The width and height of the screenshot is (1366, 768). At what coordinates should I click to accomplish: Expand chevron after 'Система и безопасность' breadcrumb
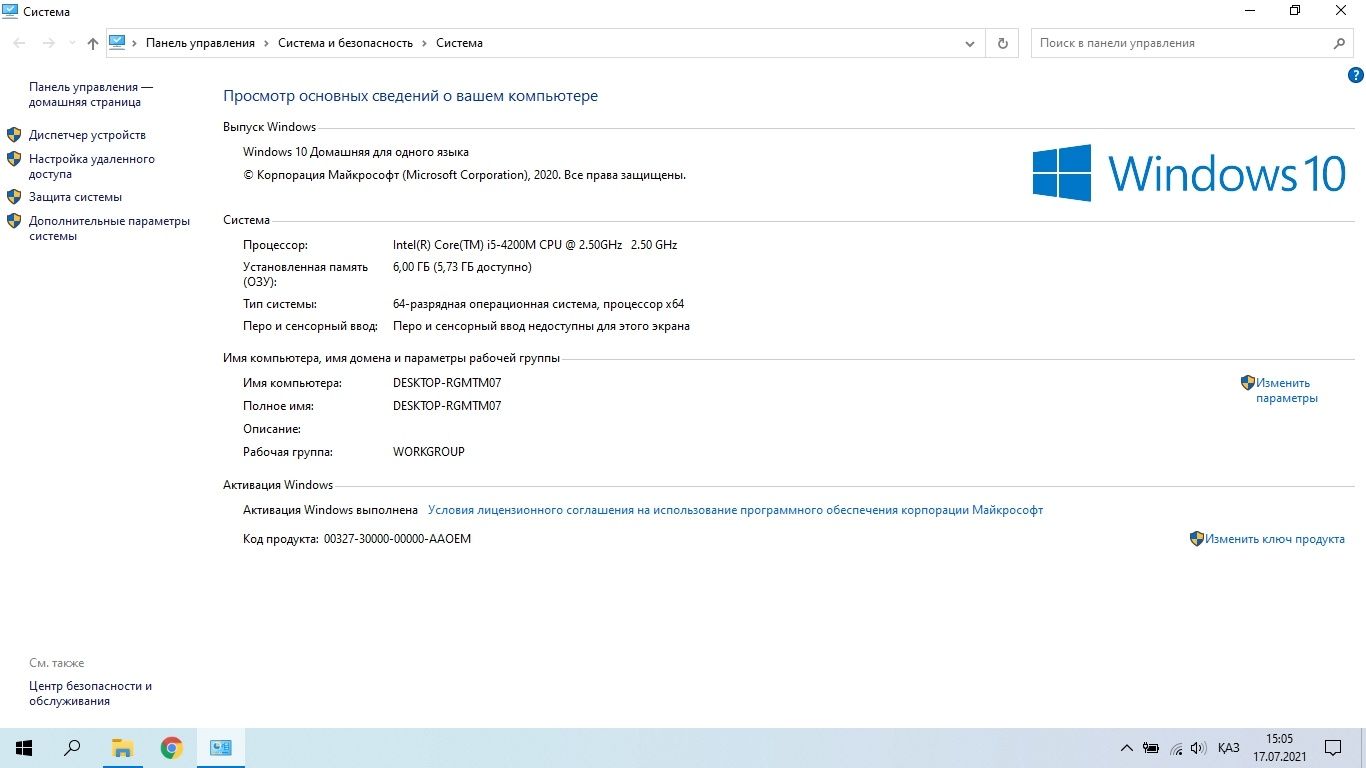pyautogui.click(x=424, y=43)
